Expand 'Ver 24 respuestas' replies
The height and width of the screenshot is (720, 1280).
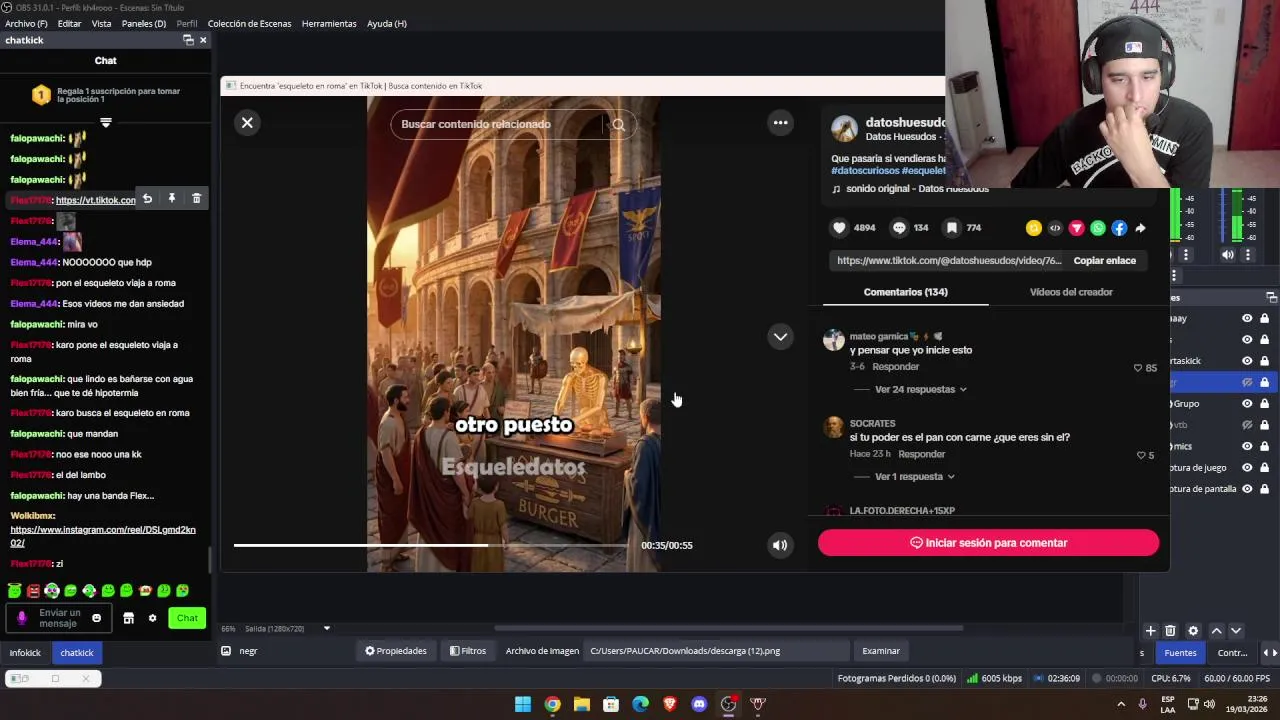coord(920,389)
